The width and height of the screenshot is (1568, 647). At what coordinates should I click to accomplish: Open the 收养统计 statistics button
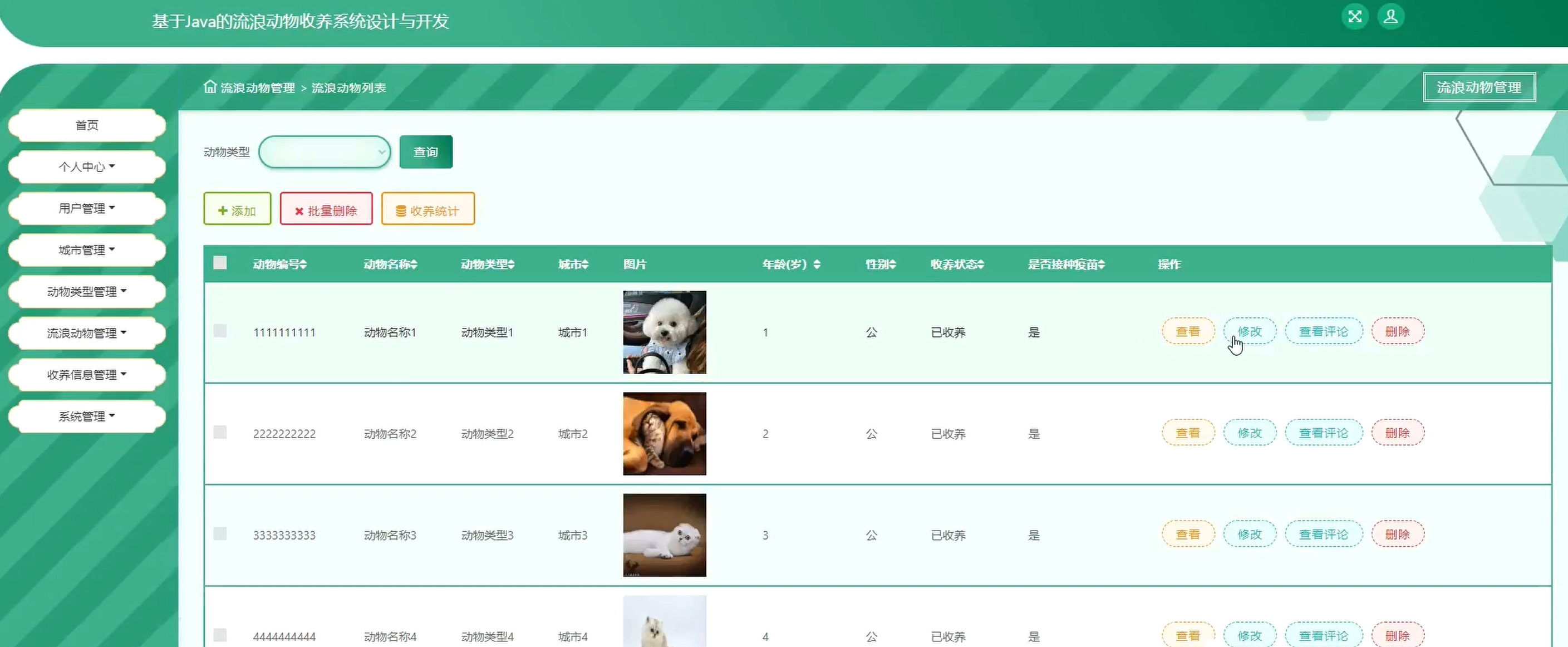tap(428, 209)
